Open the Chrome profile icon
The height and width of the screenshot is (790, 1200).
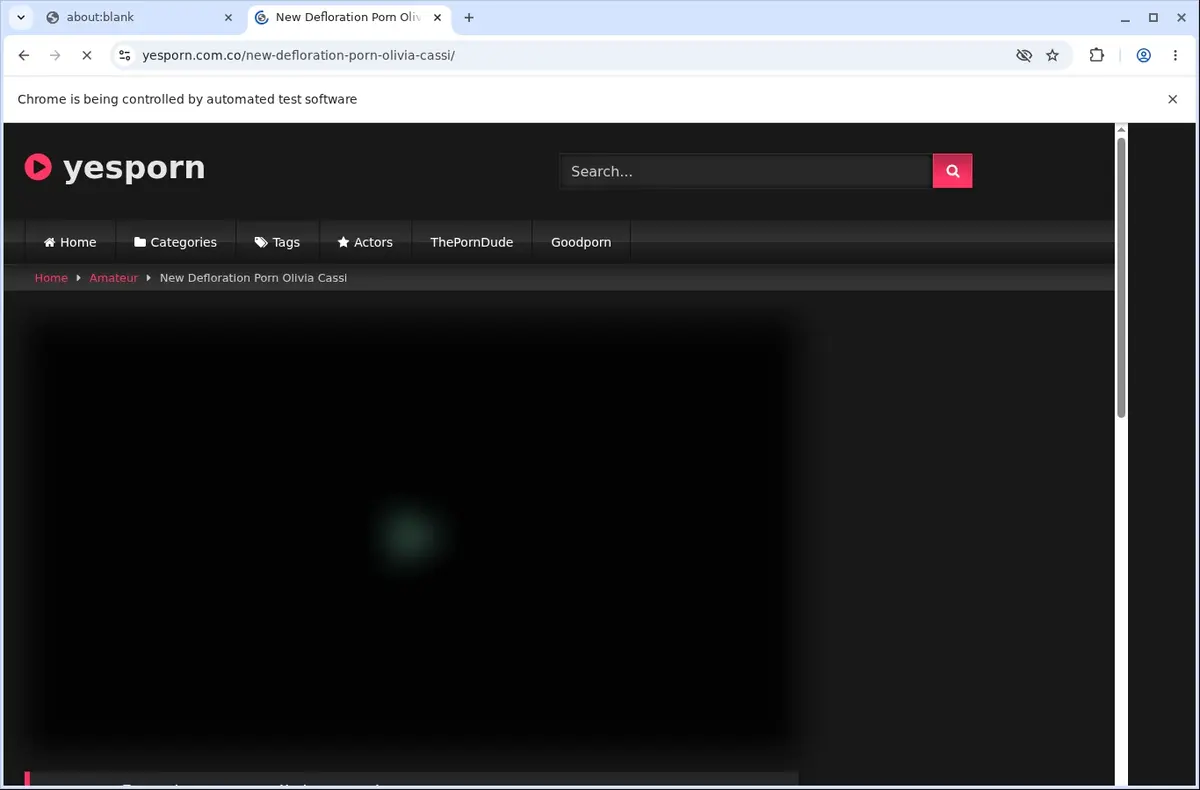click(x=1143, y=56)
